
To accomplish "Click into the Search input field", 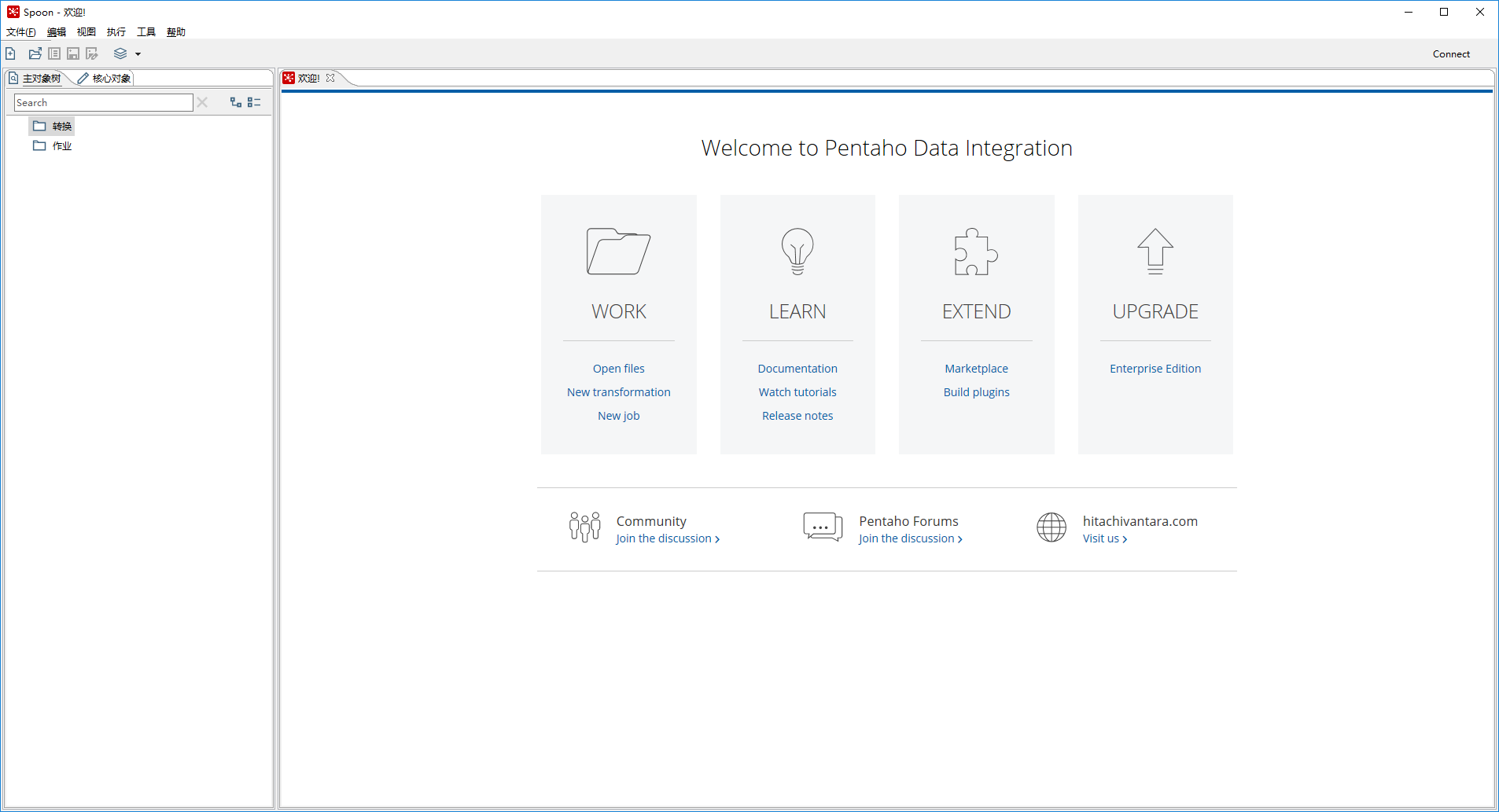I will click(x=103, y=102).
